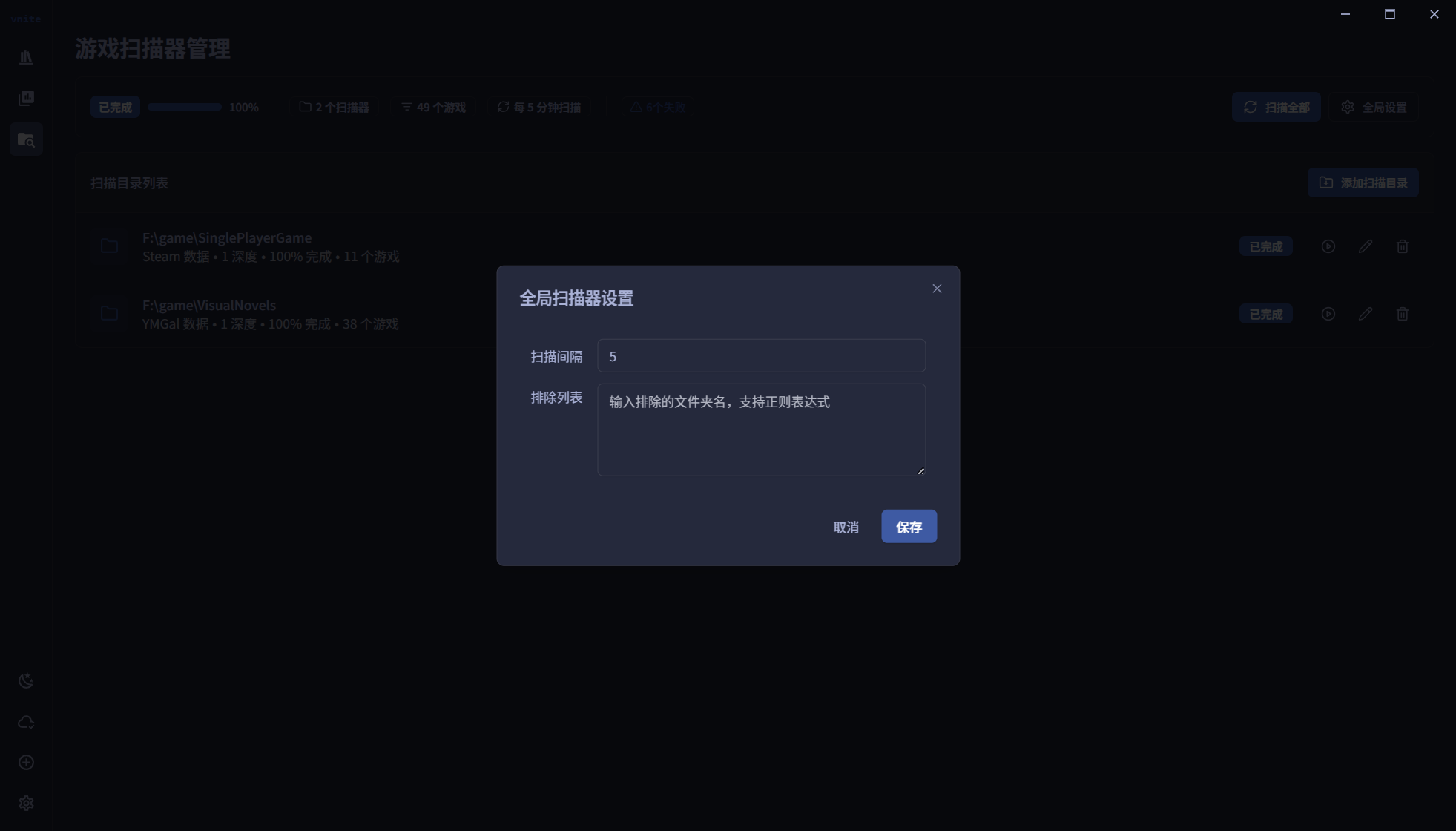The image size is (1456, 831).
Task: Click the VisualNovels folder icon
Action: pos(109,314)
